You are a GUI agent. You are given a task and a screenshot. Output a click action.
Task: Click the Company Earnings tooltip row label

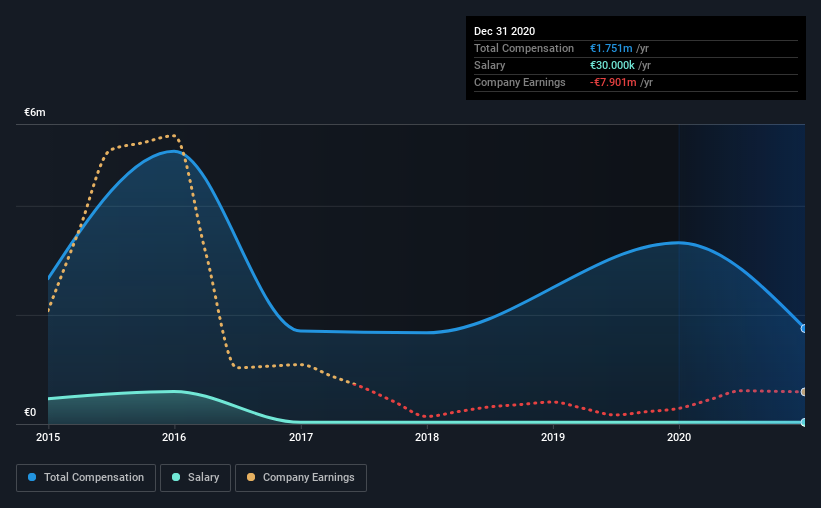pos(519,82)
